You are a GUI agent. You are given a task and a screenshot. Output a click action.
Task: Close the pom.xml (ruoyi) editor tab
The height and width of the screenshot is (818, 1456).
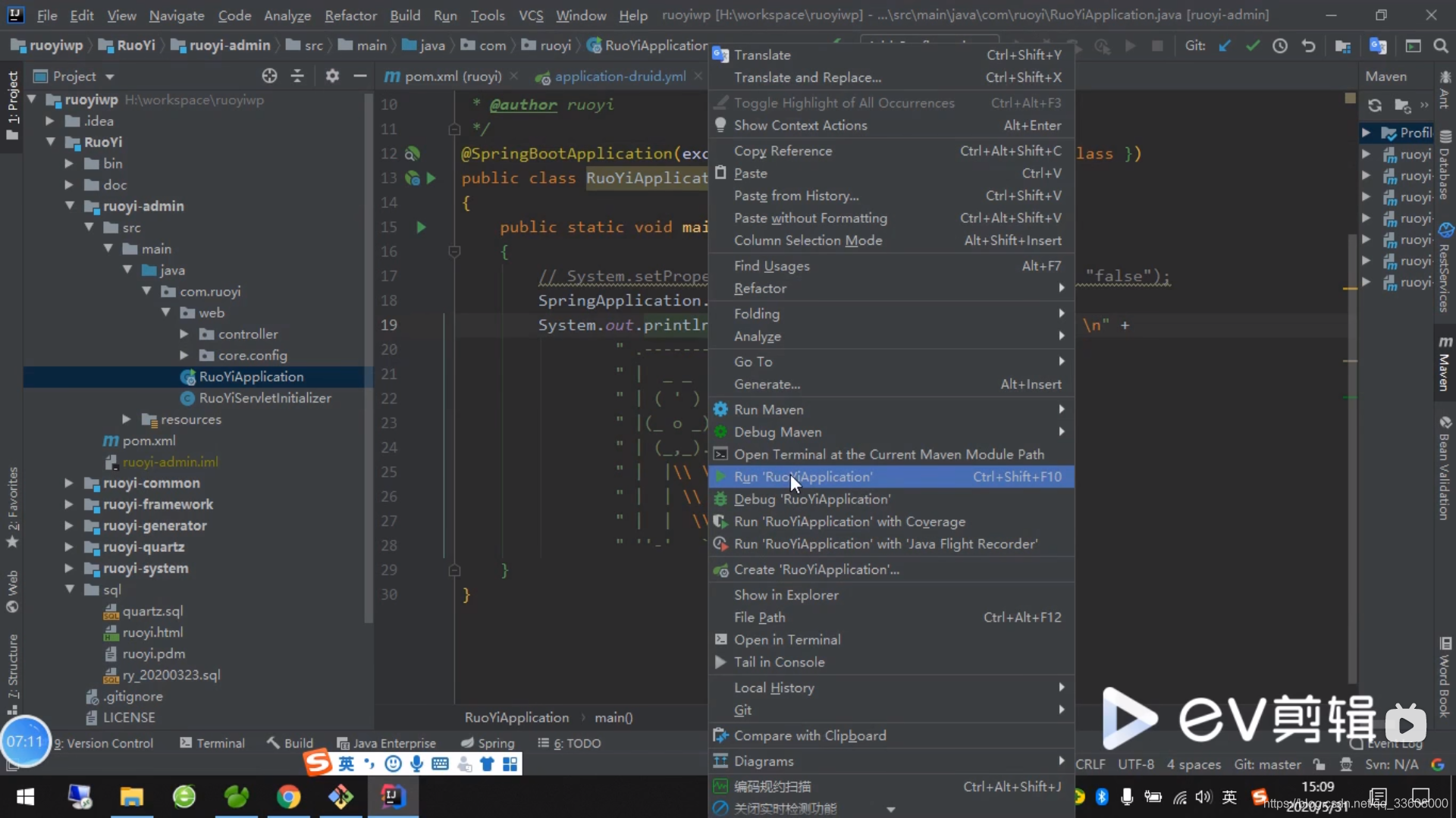pos(514,76)
